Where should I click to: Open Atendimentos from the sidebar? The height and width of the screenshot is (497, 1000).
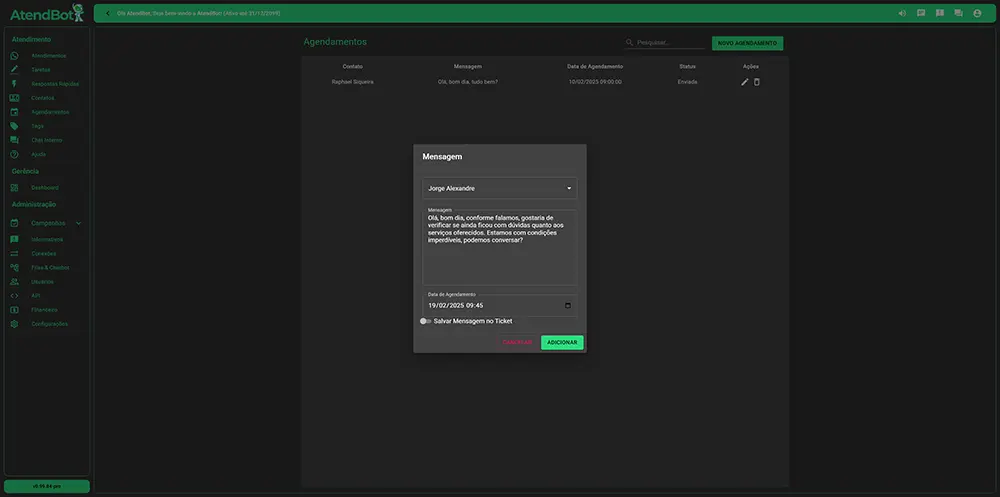(x=48, y=56)
